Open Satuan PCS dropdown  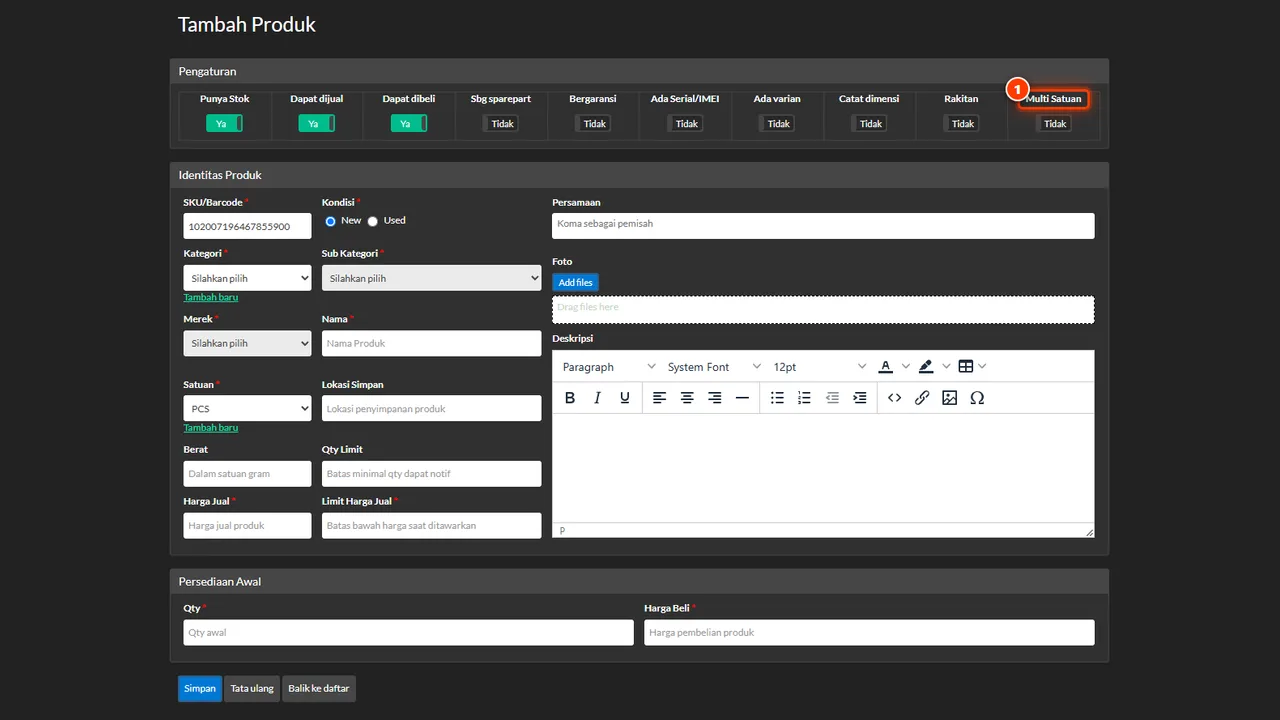tap(247, 408)
